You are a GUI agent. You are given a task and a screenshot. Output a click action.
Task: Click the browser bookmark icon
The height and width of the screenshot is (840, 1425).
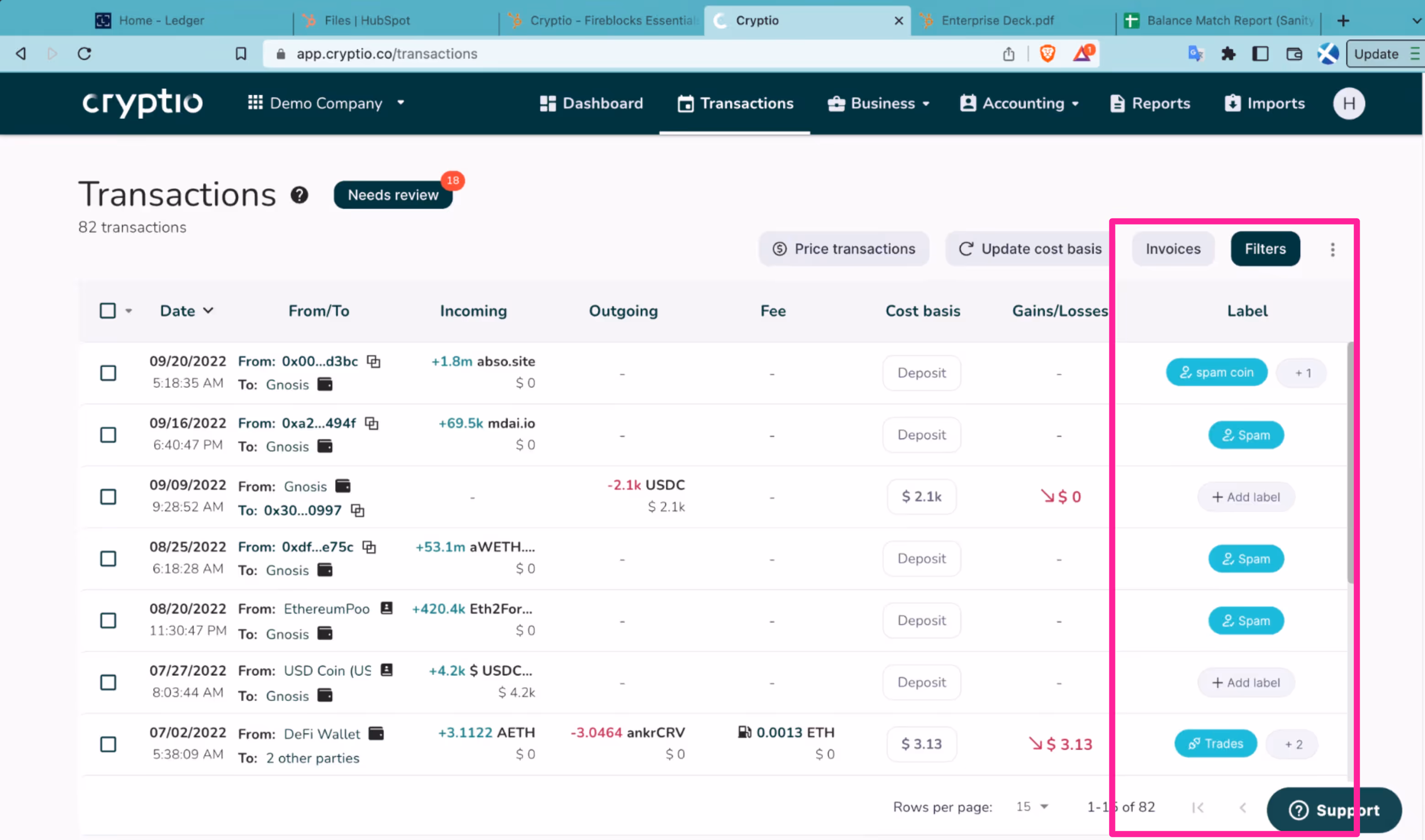coord(241,54)
